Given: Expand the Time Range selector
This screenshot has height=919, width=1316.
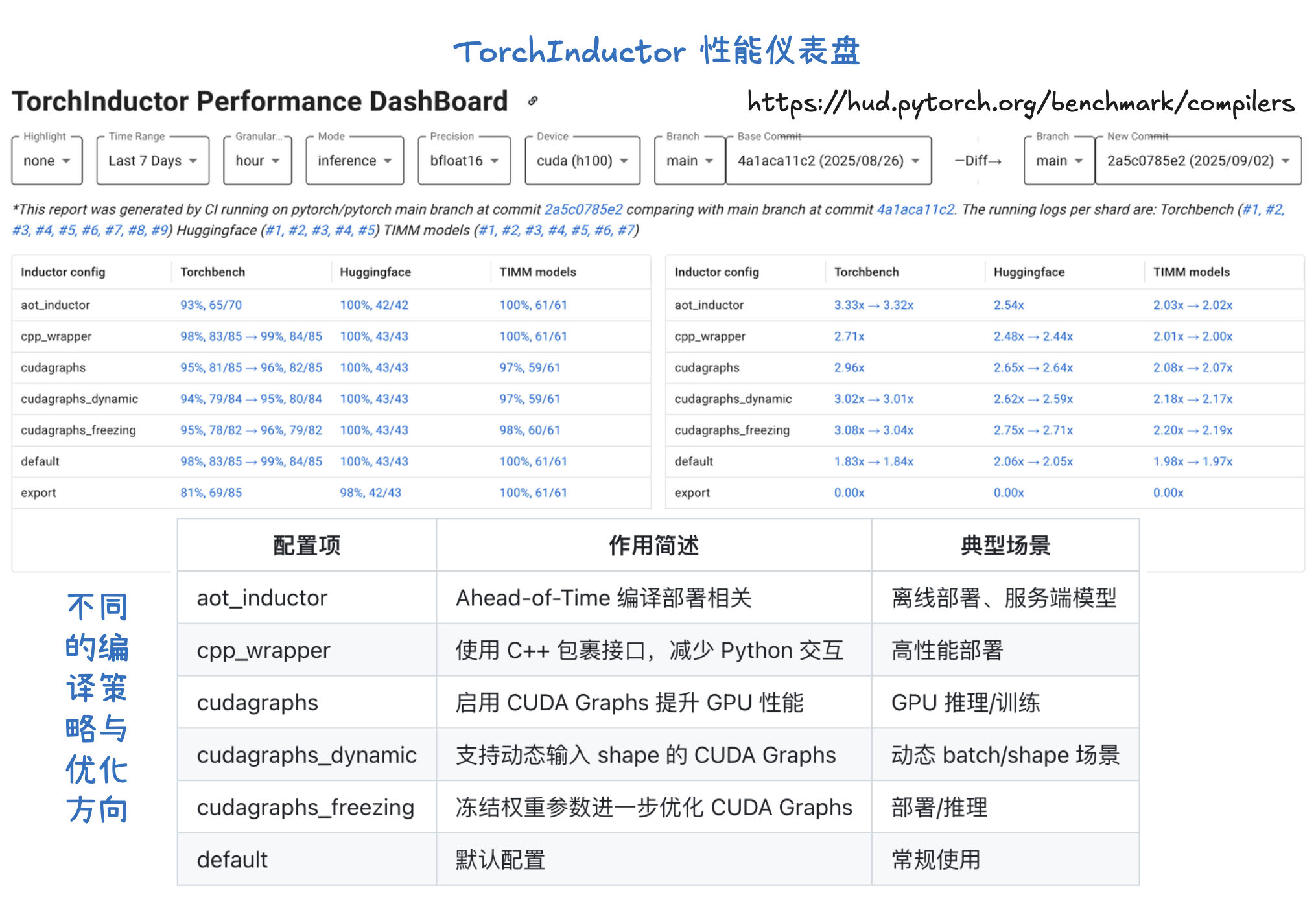Looking at the screenshot, I should pyautogui.click(x=152, y=161).
